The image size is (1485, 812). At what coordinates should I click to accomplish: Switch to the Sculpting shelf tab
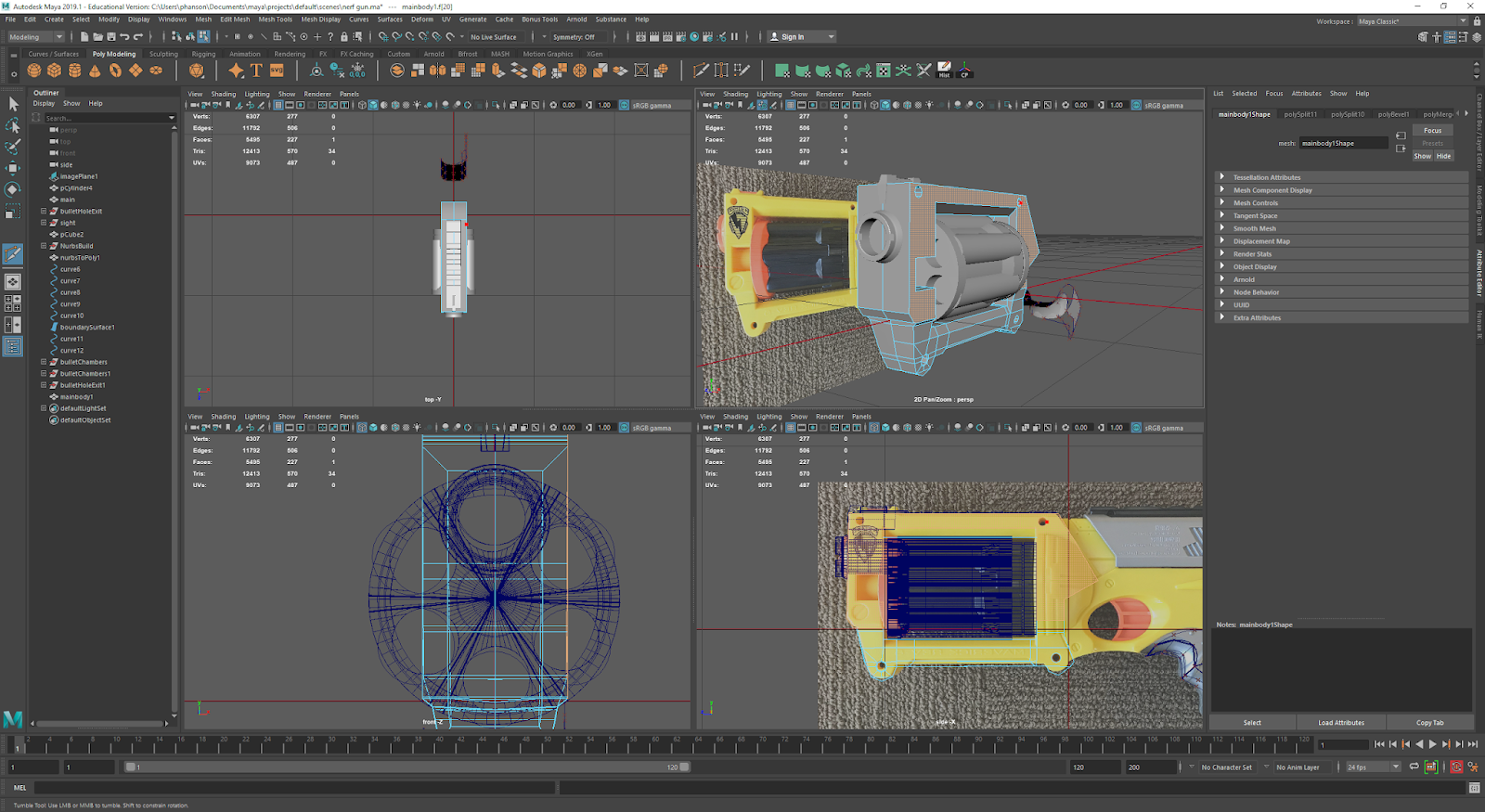(x=163, y=54)
